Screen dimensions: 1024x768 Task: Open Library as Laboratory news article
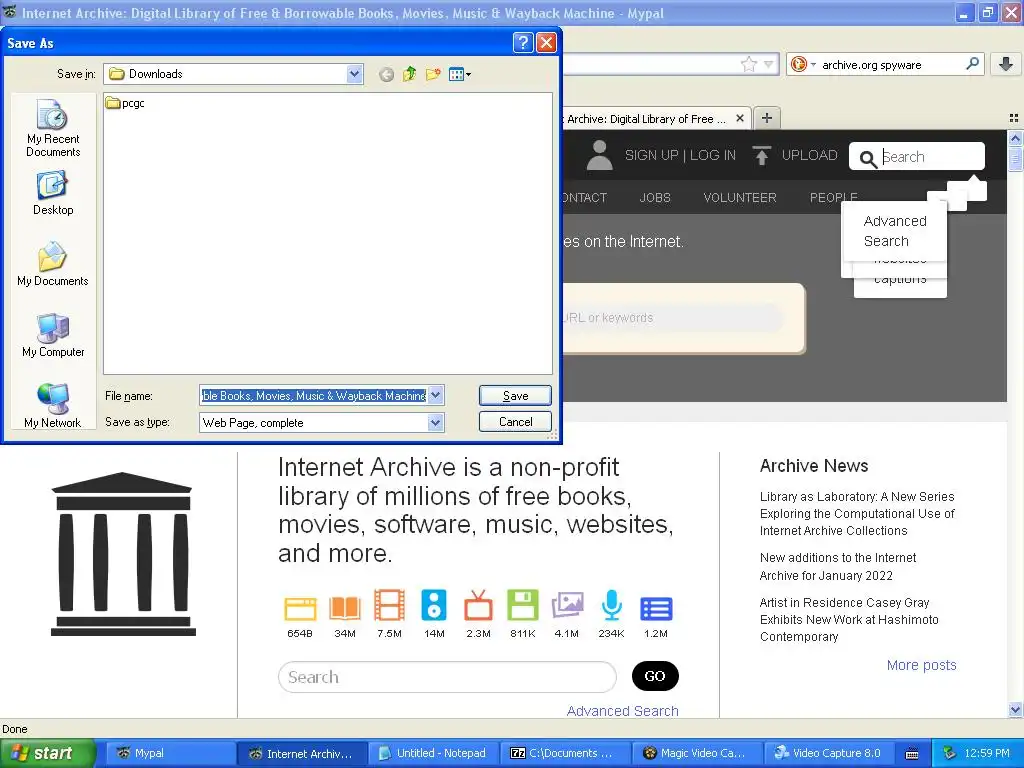857,513
